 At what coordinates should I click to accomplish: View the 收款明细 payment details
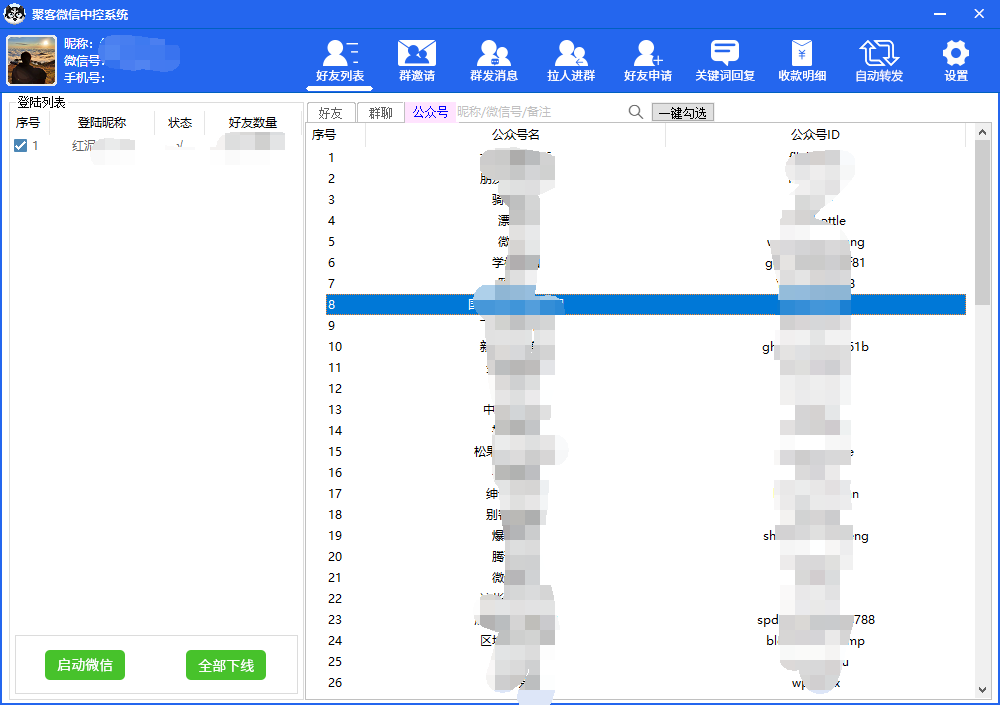click(800, 60)
